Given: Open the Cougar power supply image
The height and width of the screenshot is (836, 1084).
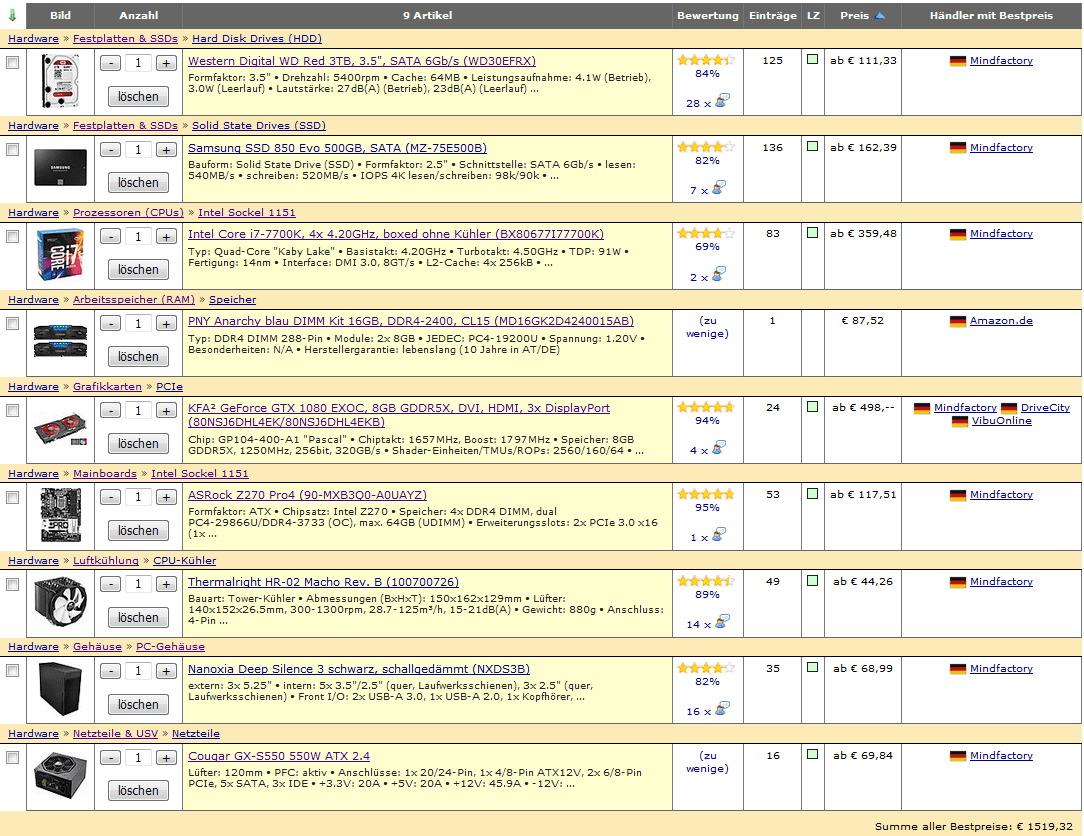Looking at the screenshot, I should tap(61, 776).
